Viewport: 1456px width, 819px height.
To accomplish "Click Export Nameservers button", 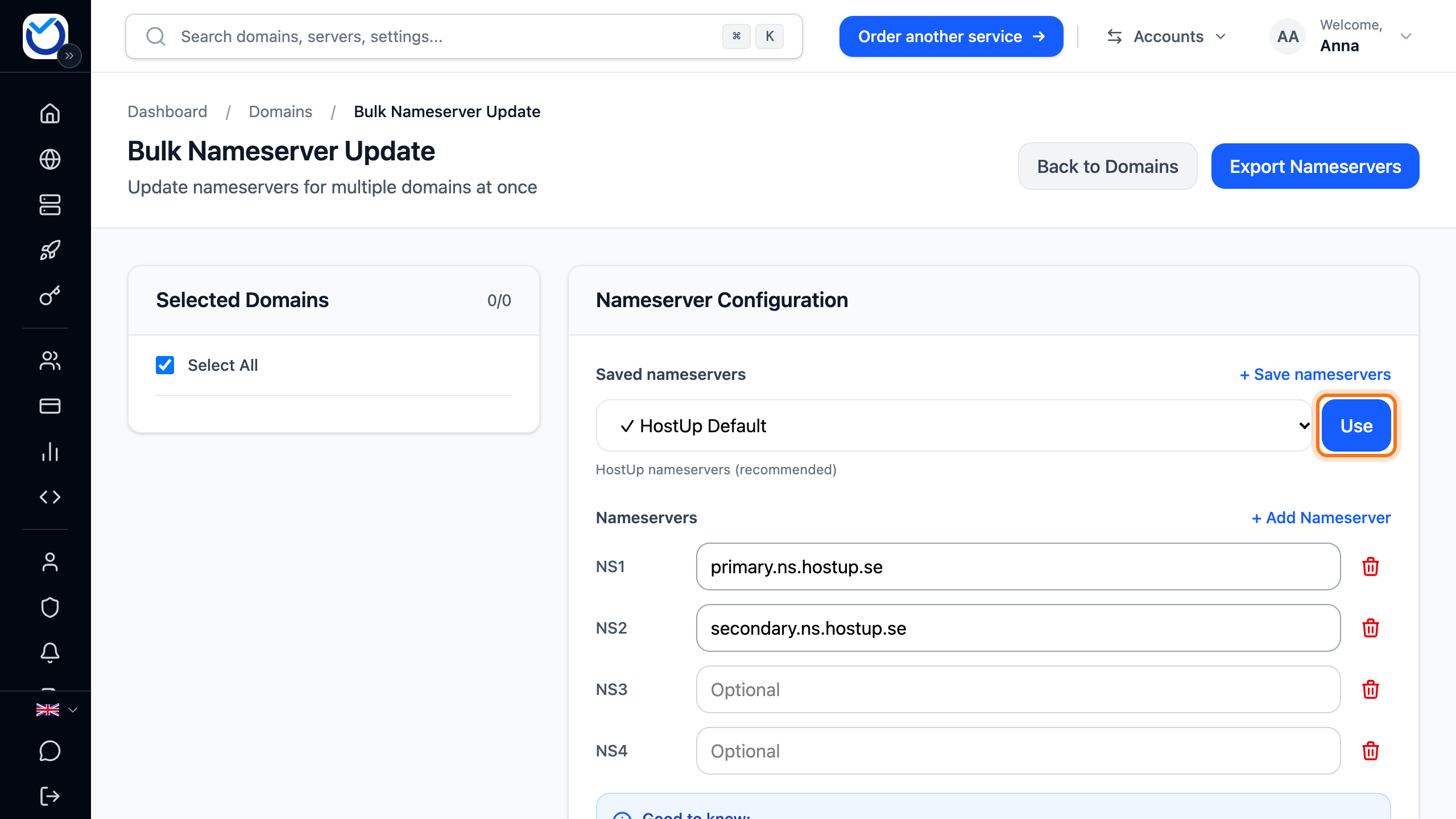I will pos(1315,166).
